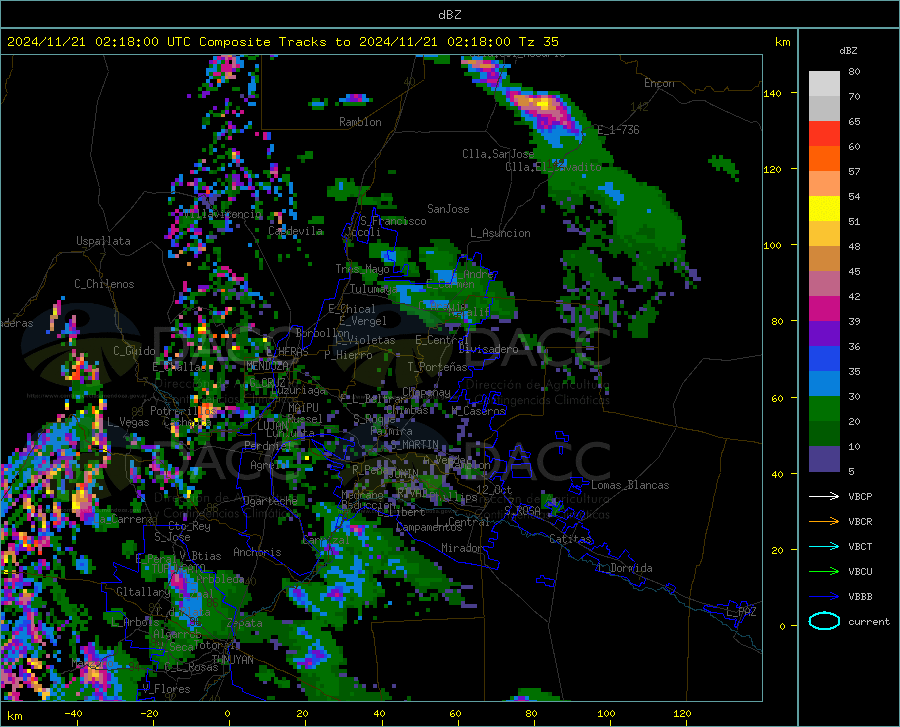Click the 'current' legend label
Viewport: 900px width, 727px height.
coord(869,621)
